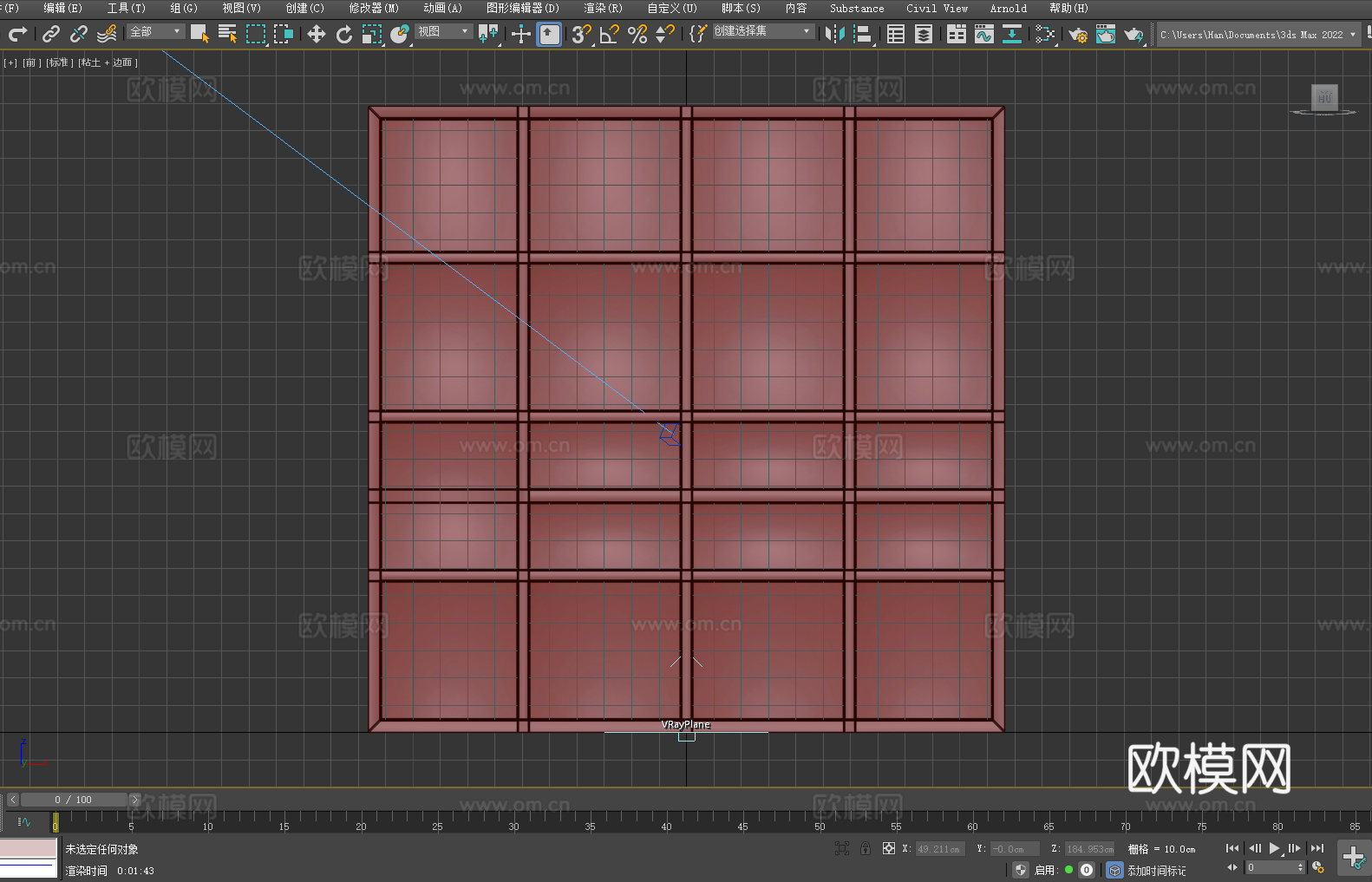
Task: Activate the Select and Move tool
Action: [317, 34]
